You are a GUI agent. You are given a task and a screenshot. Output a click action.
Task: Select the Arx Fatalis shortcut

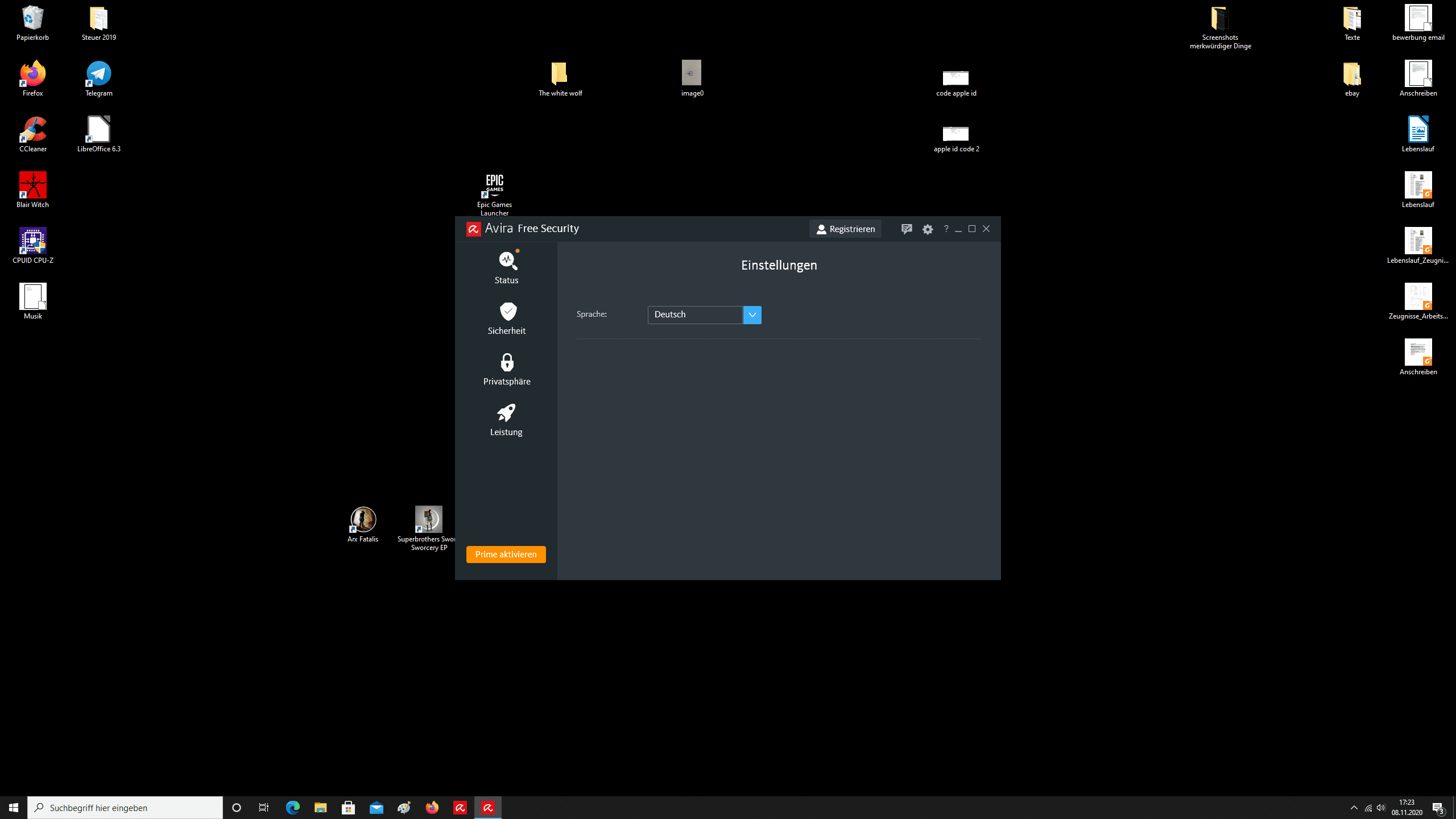(363, 525)
